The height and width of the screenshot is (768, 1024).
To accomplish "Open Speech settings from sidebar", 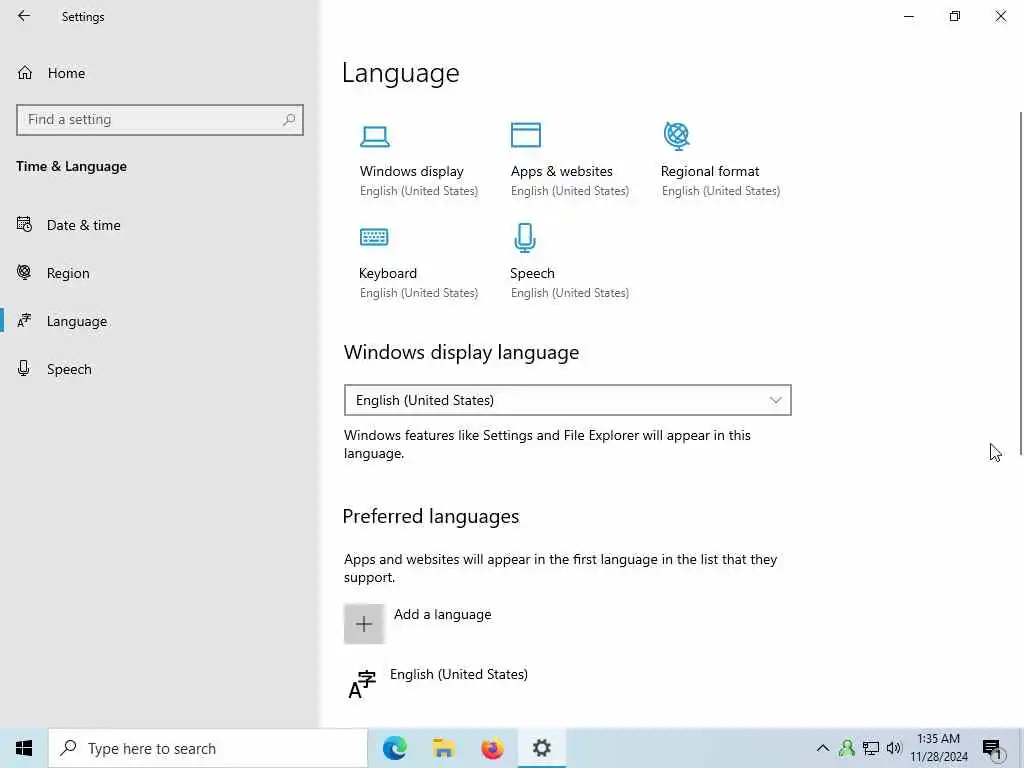I will 69,370.
